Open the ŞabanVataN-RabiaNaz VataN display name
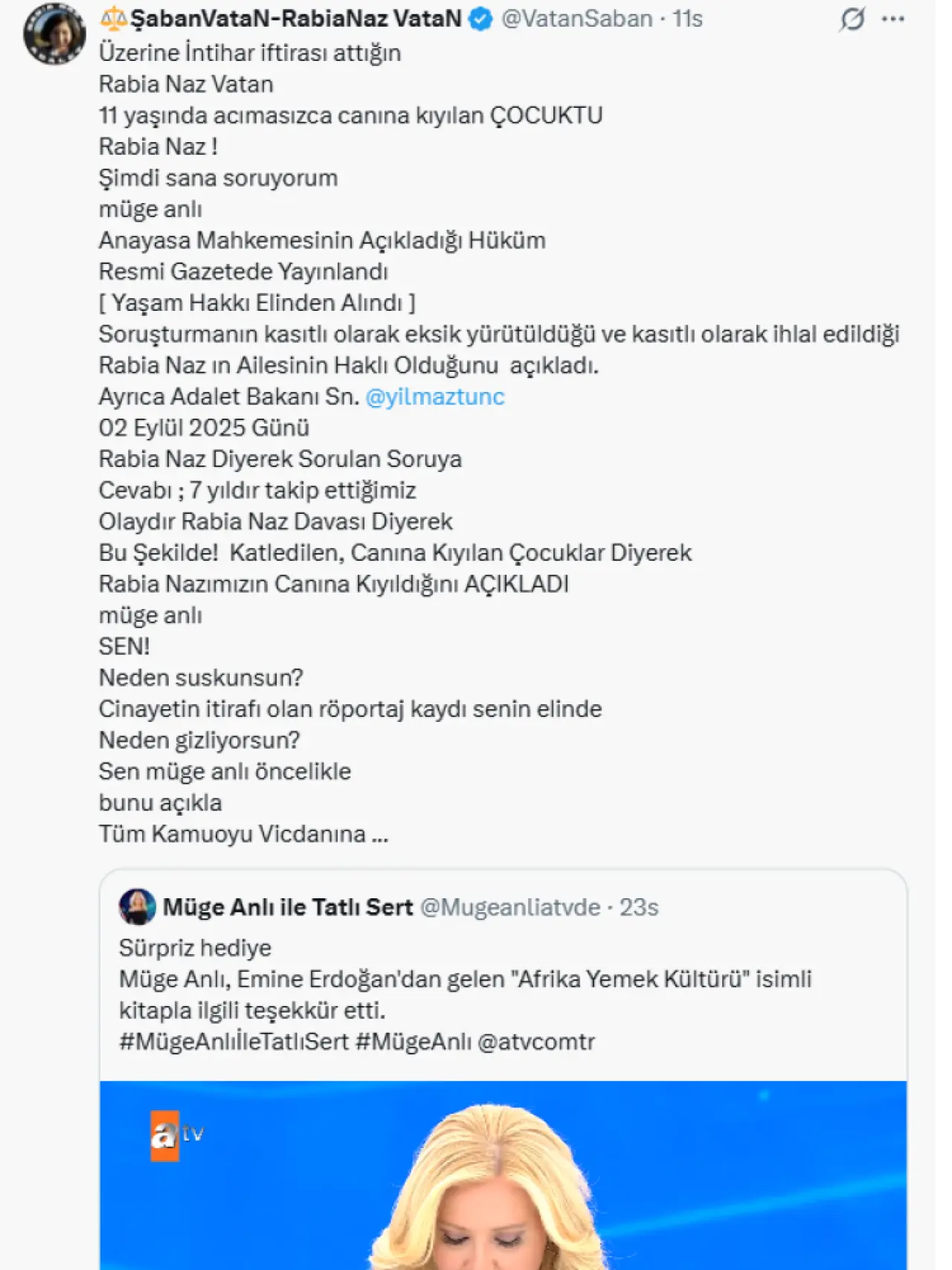Image resolution: width=952 pixels, height=1270 pixels. [x=296, y=19]
